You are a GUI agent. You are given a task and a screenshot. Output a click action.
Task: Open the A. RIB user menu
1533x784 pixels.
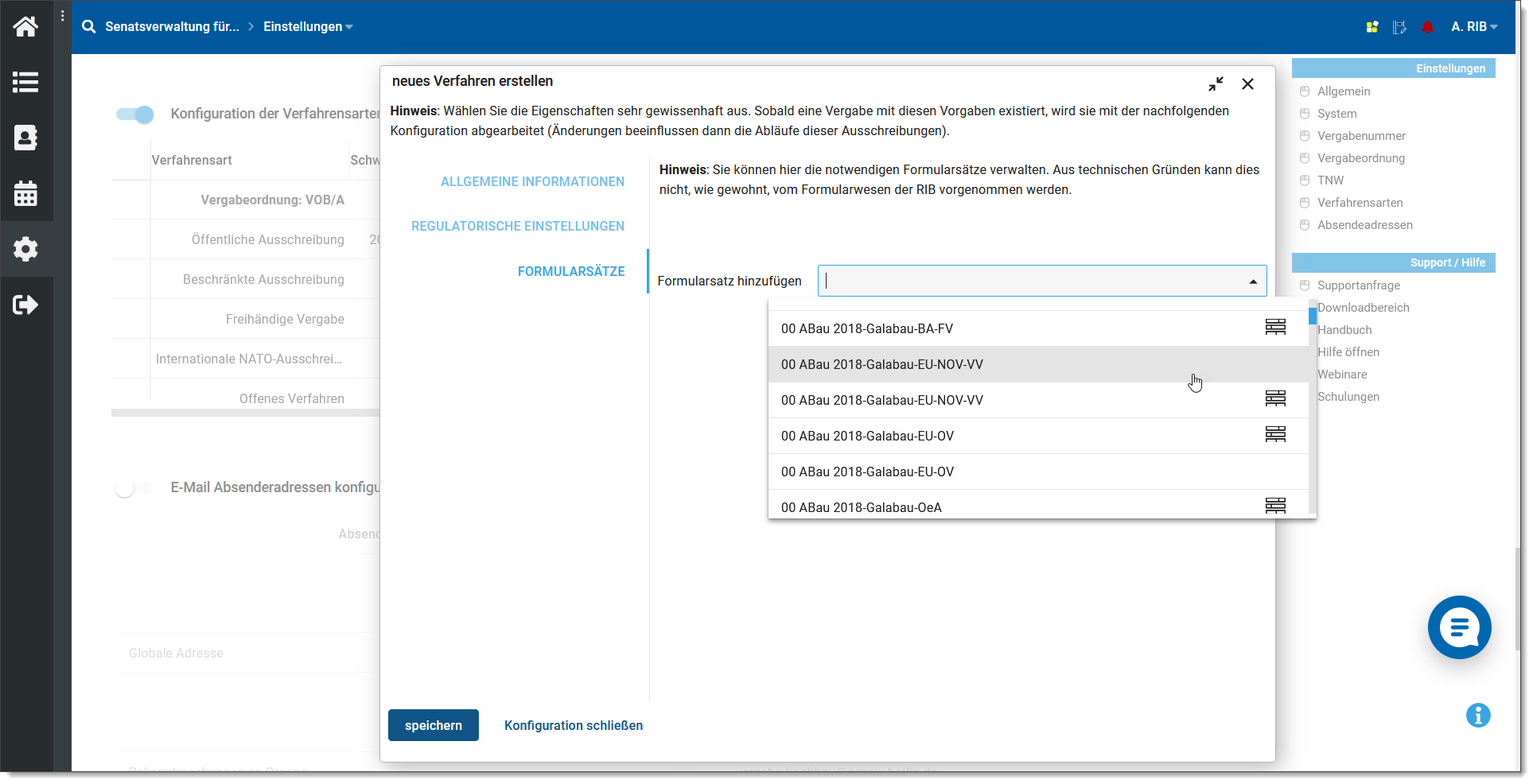point(1473,27)
